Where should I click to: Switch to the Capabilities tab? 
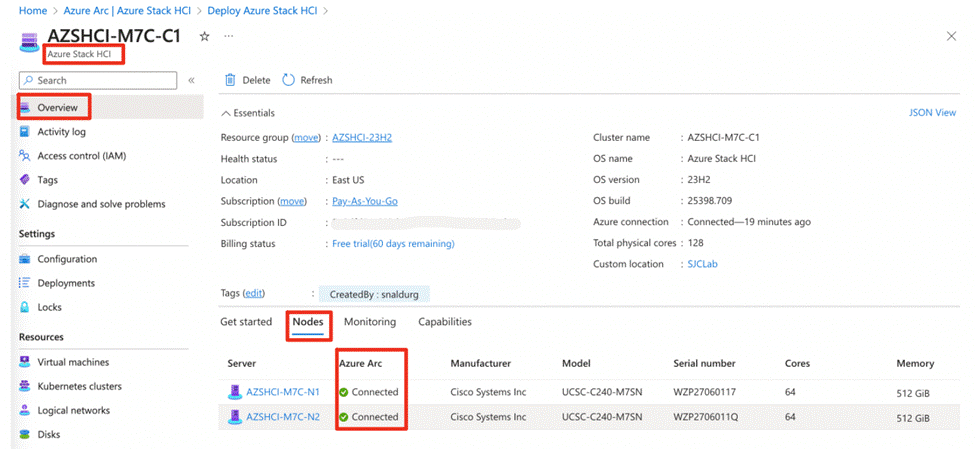pyautogui.click(x=445, y=322)
